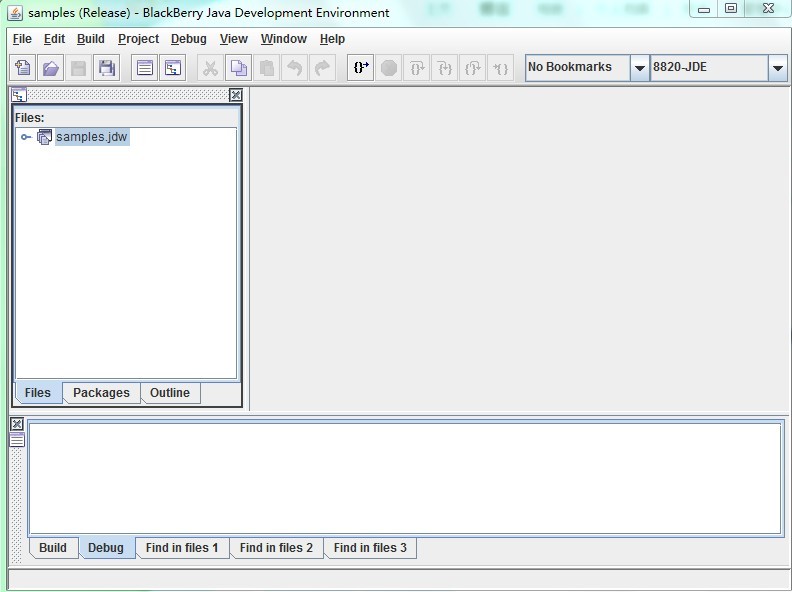The width and height of the screenshot is (792, 592).
Task: Open the Window menu
Action: tap(284, 39)
